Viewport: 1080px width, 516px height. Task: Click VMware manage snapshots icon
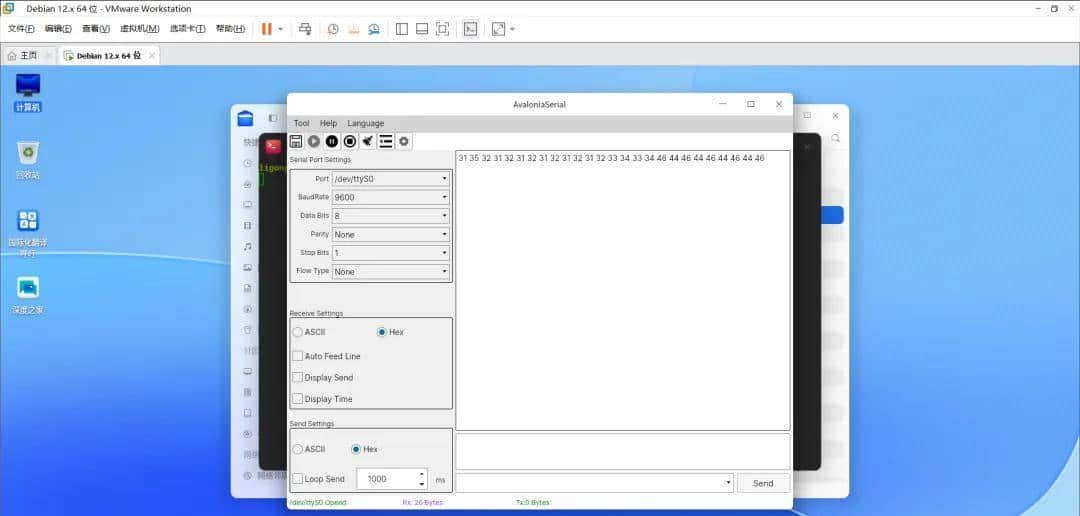[x=374, y=29]
